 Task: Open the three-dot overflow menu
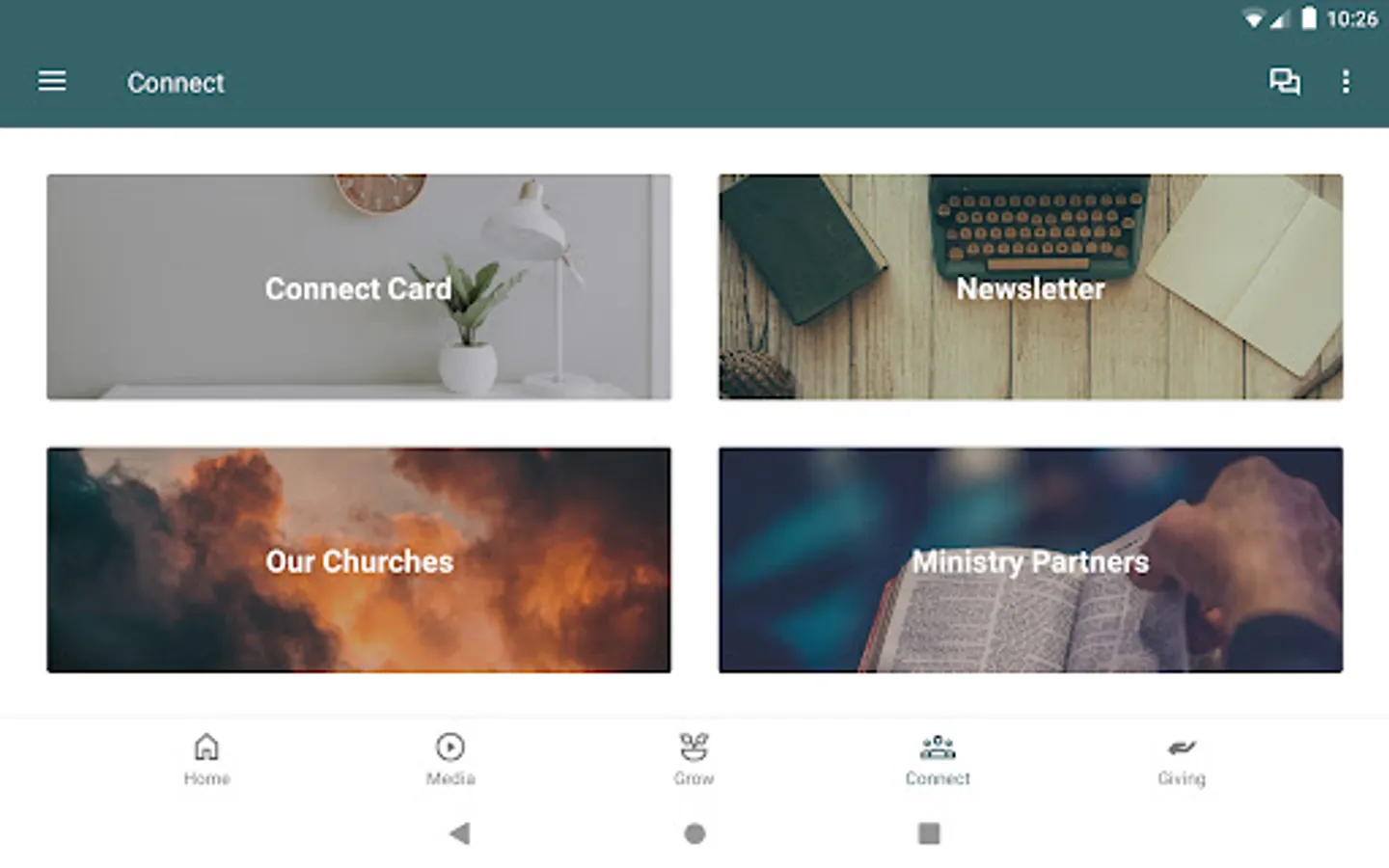(x=1346, y=81)
